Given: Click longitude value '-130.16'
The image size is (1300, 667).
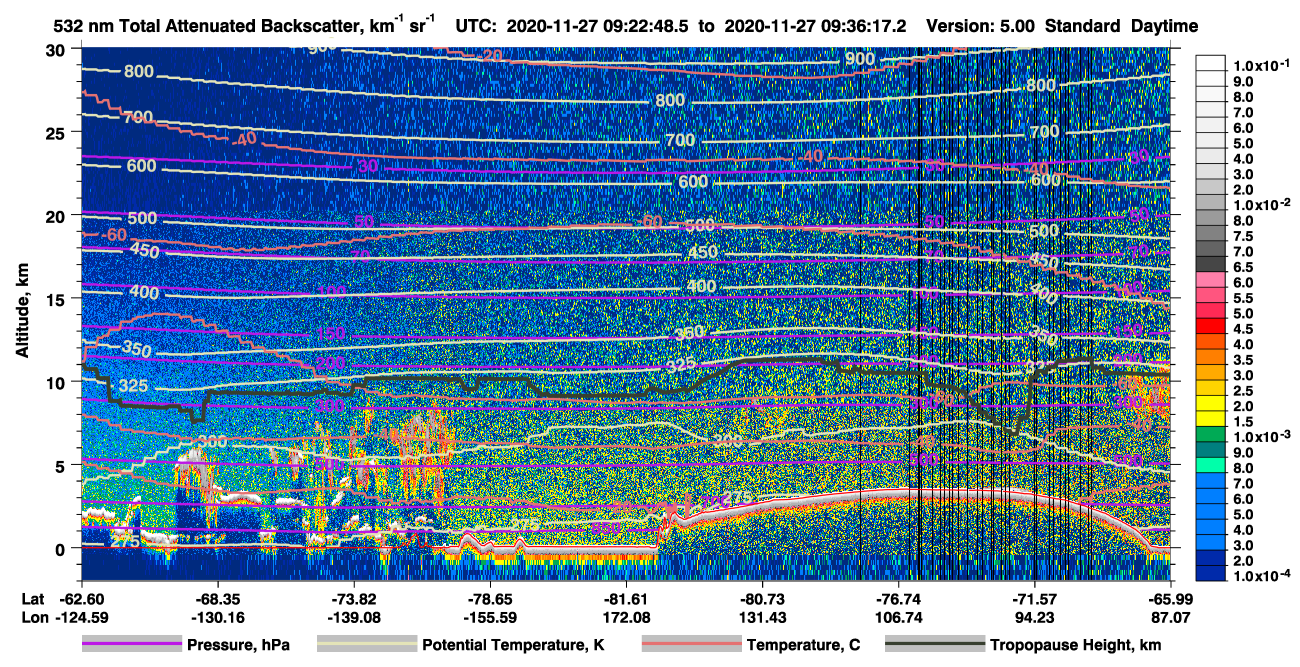Looking at the screenshot, I should [x=218, y=617].
